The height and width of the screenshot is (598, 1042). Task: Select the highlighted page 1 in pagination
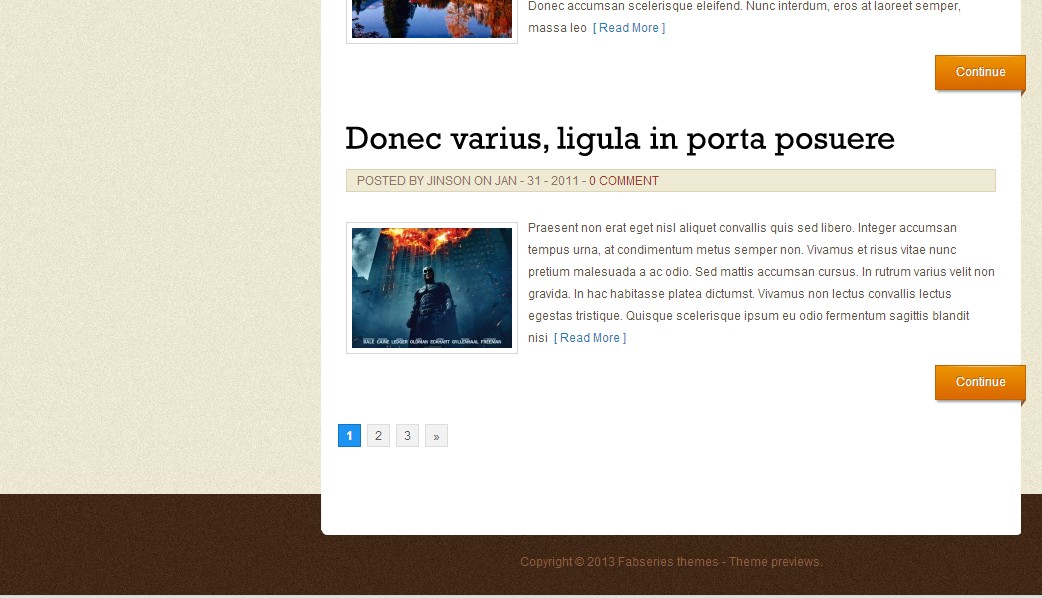pyautogui.click(x=349, y=436)
